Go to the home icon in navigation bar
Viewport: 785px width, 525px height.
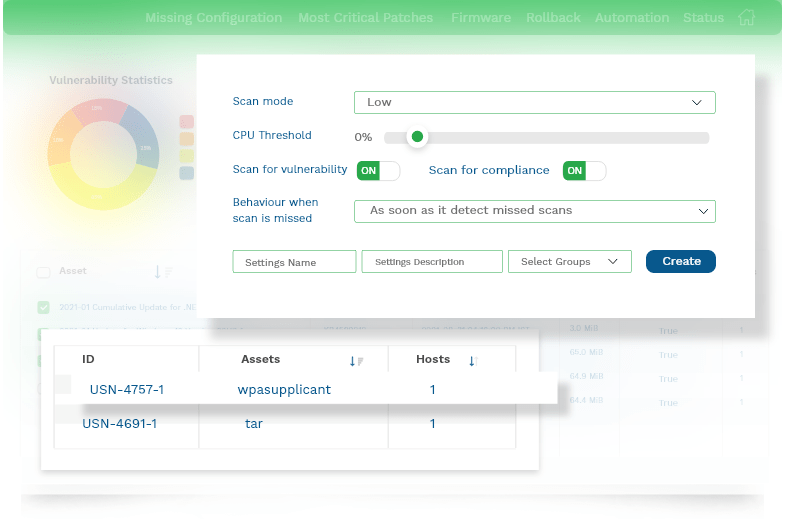(746, 18)
